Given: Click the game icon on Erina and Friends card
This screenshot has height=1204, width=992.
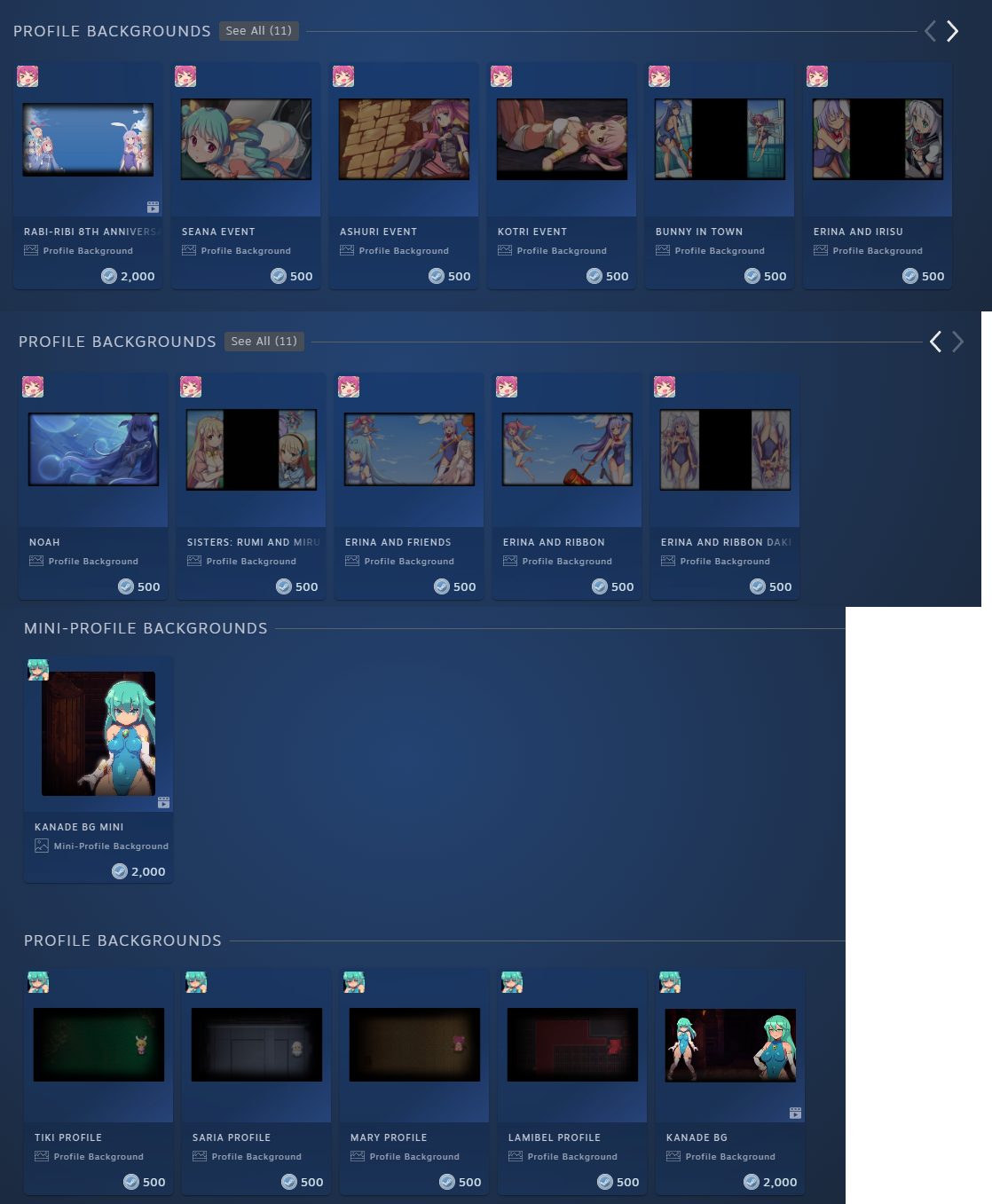Looking at the screenshot, I should click(x=349, y=387).
